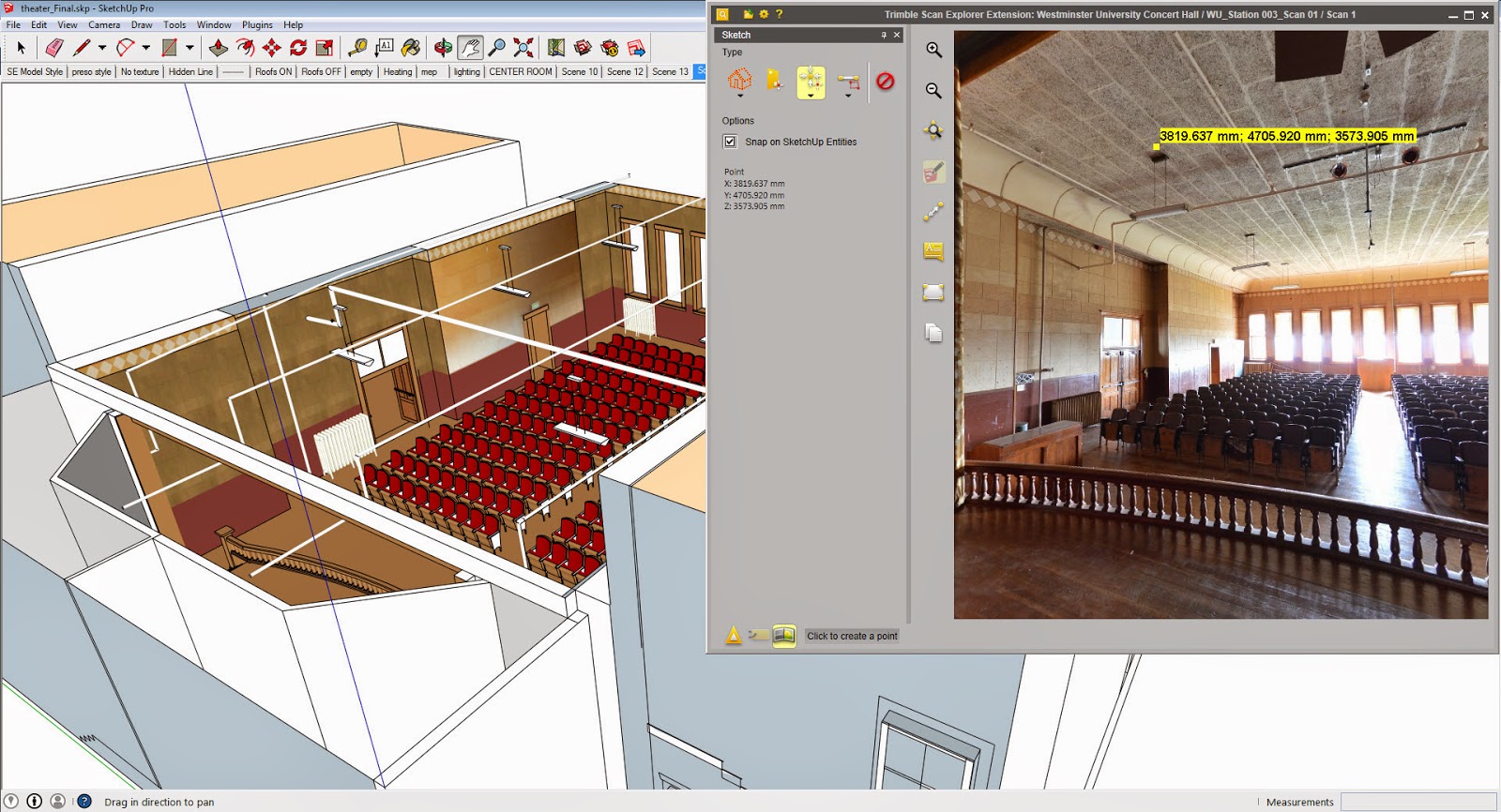Viewport: 1501px width, 812px height.
Task: Open the Extension Warehouse icon
Action: click(610, 48)
